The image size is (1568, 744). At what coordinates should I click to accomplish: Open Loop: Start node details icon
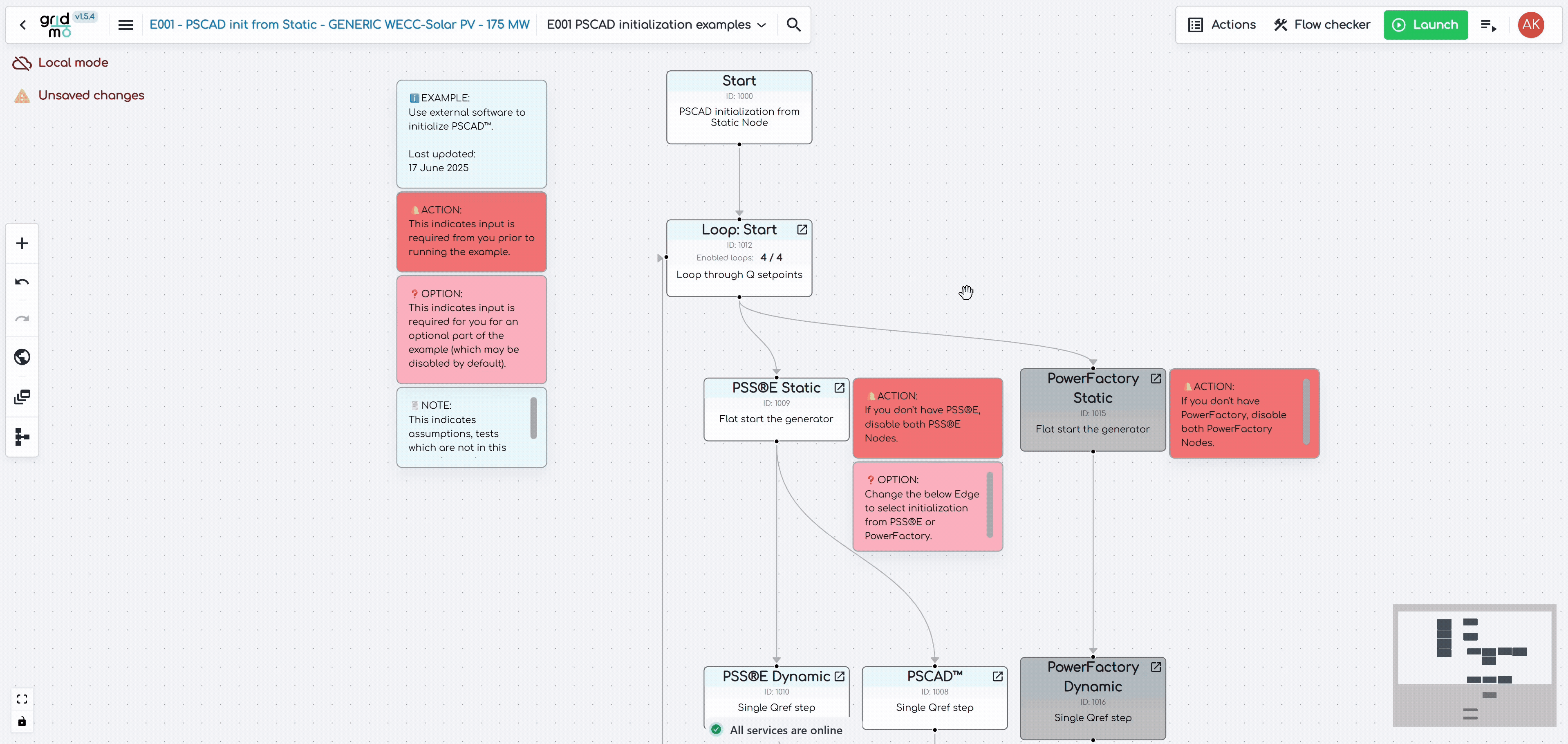pos(802,229)
